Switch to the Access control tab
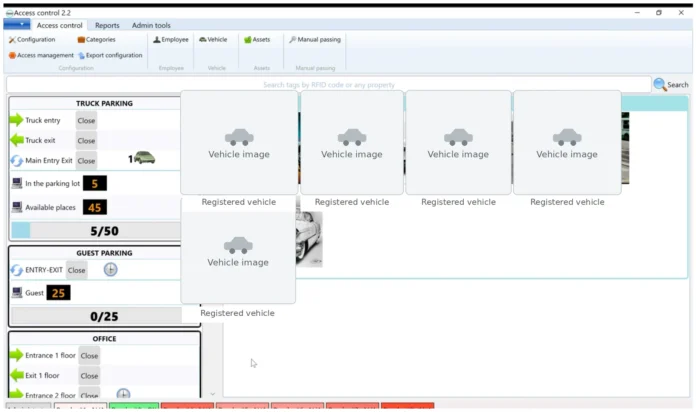 [59, 25]
